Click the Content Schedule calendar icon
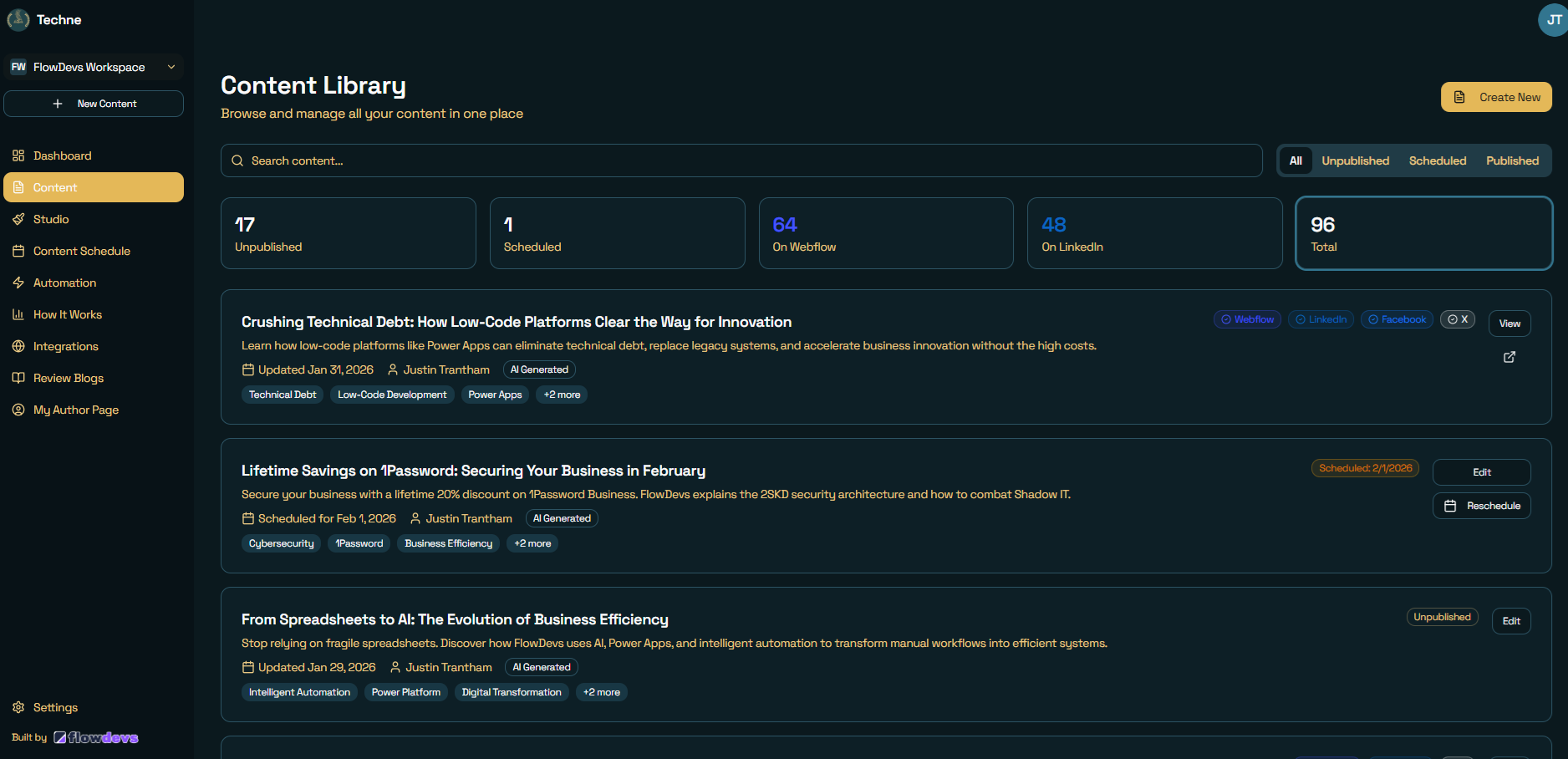The image size is (1568, 759). tap(18, 251)
